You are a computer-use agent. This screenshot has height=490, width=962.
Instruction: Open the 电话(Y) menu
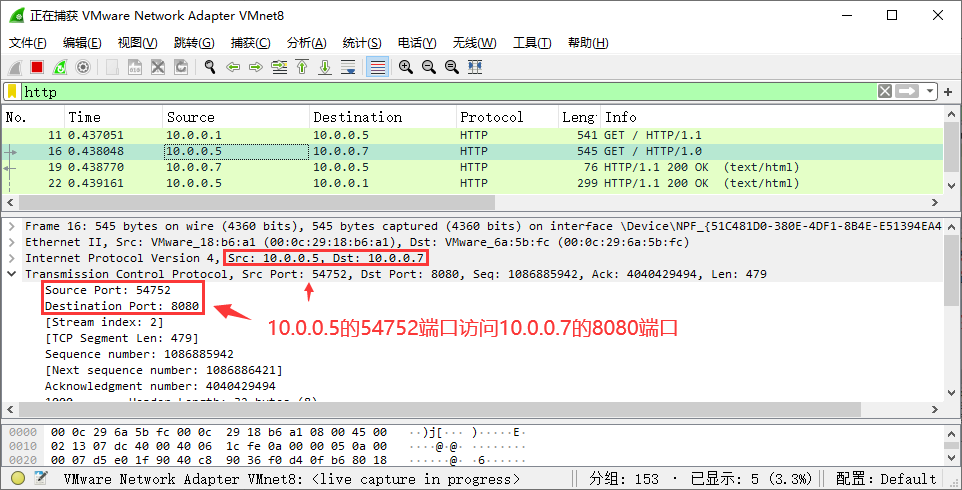(417, 43)
